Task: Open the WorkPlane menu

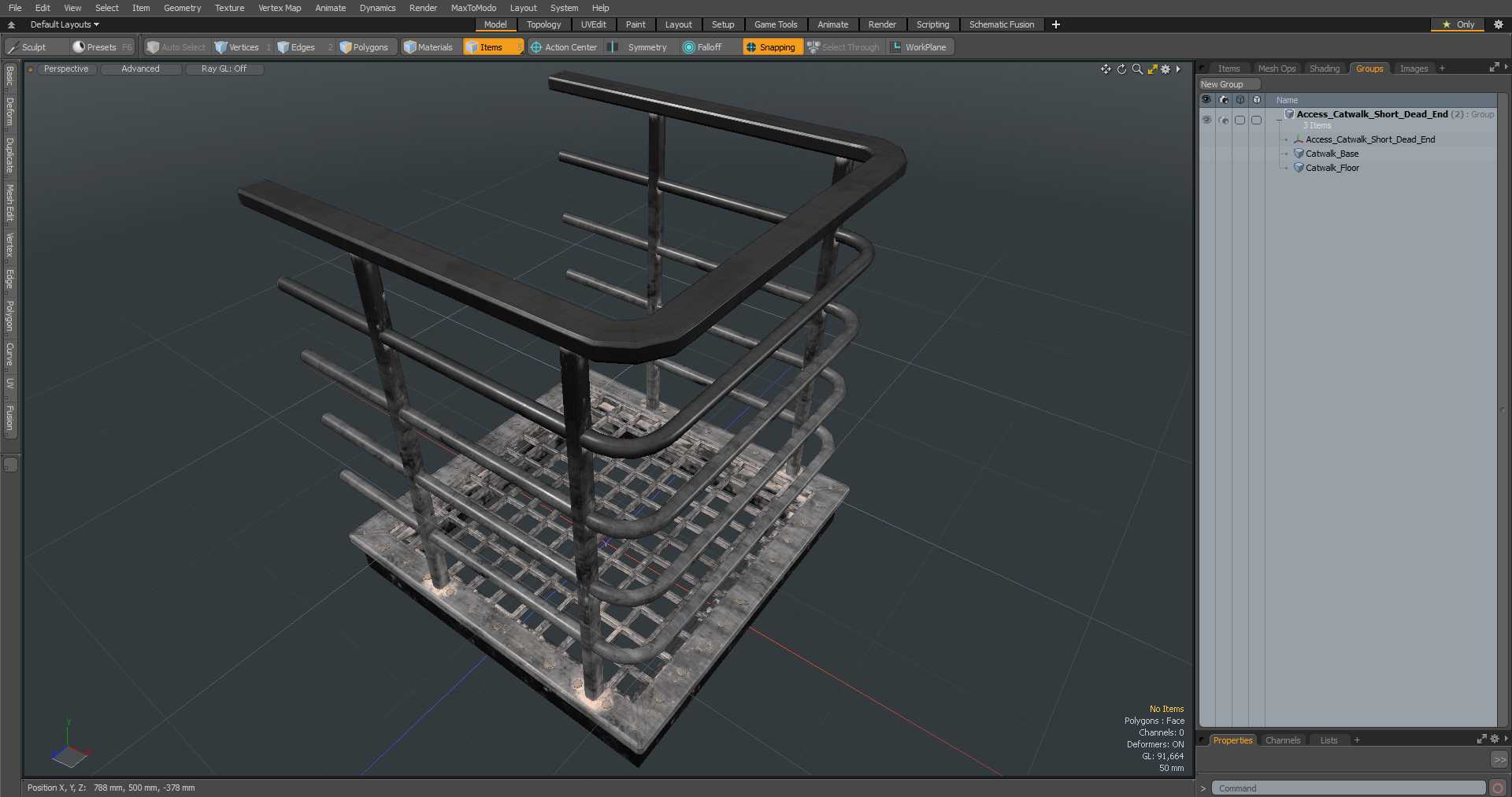Action: tap(920, 47)
